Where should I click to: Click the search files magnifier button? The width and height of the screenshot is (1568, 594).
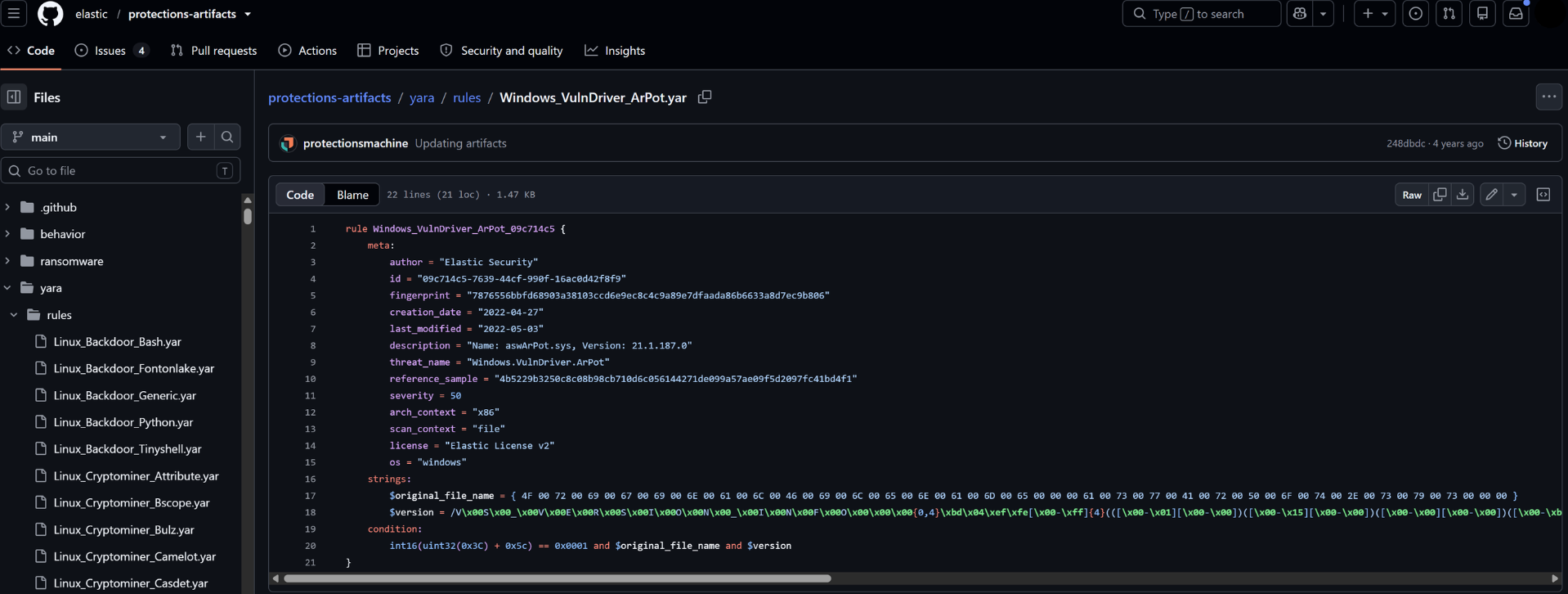(x=227, y=137)
